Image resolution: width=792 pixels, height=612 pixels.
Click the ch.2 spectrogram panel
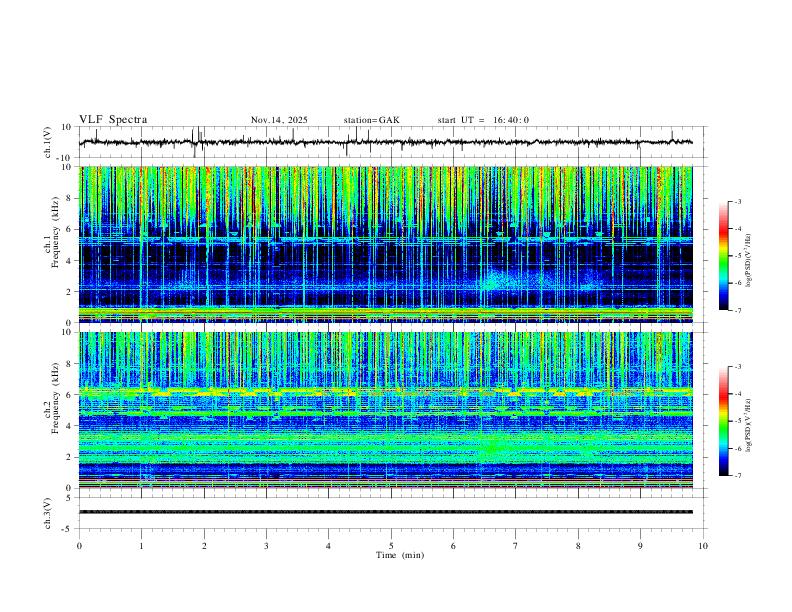(x=386, y=410)
